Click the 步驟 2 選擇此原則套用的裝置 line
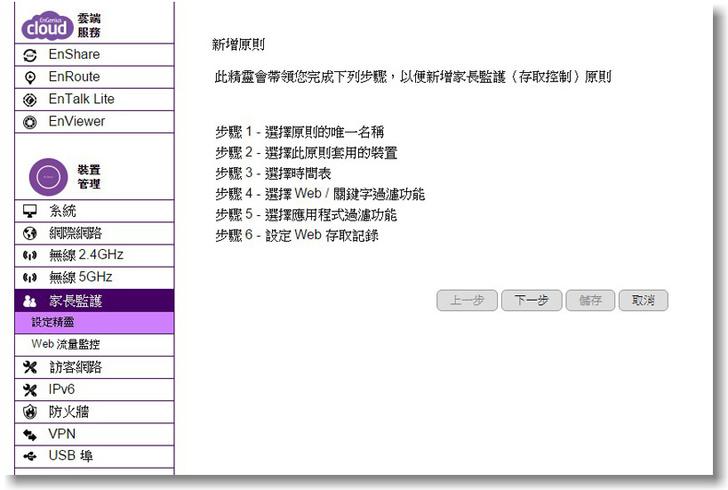Viewport: 728px width, 490px height. pyautogui.click(x=306, y=153)
